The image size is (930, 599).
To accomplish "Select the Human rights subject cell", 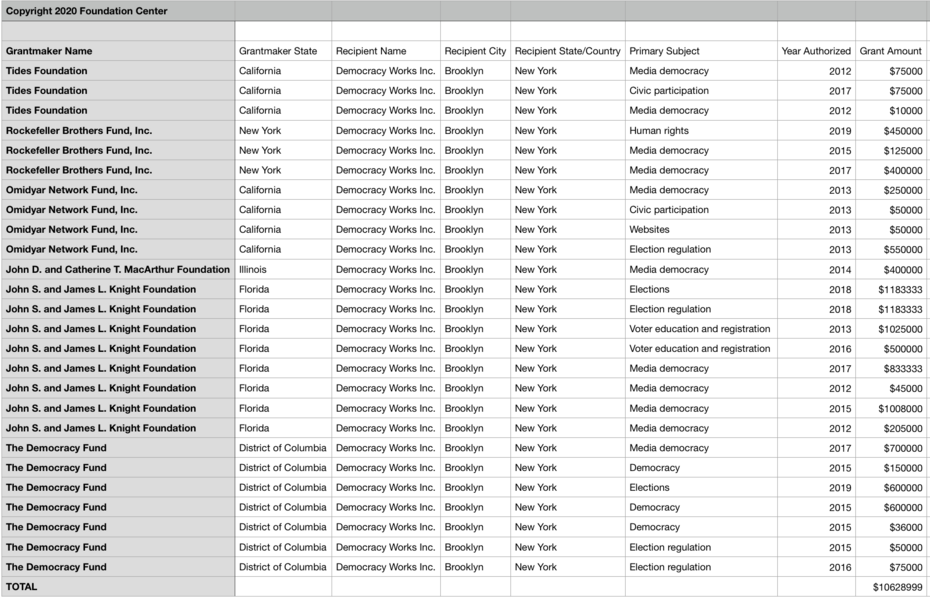I will (x=701, y=130).
